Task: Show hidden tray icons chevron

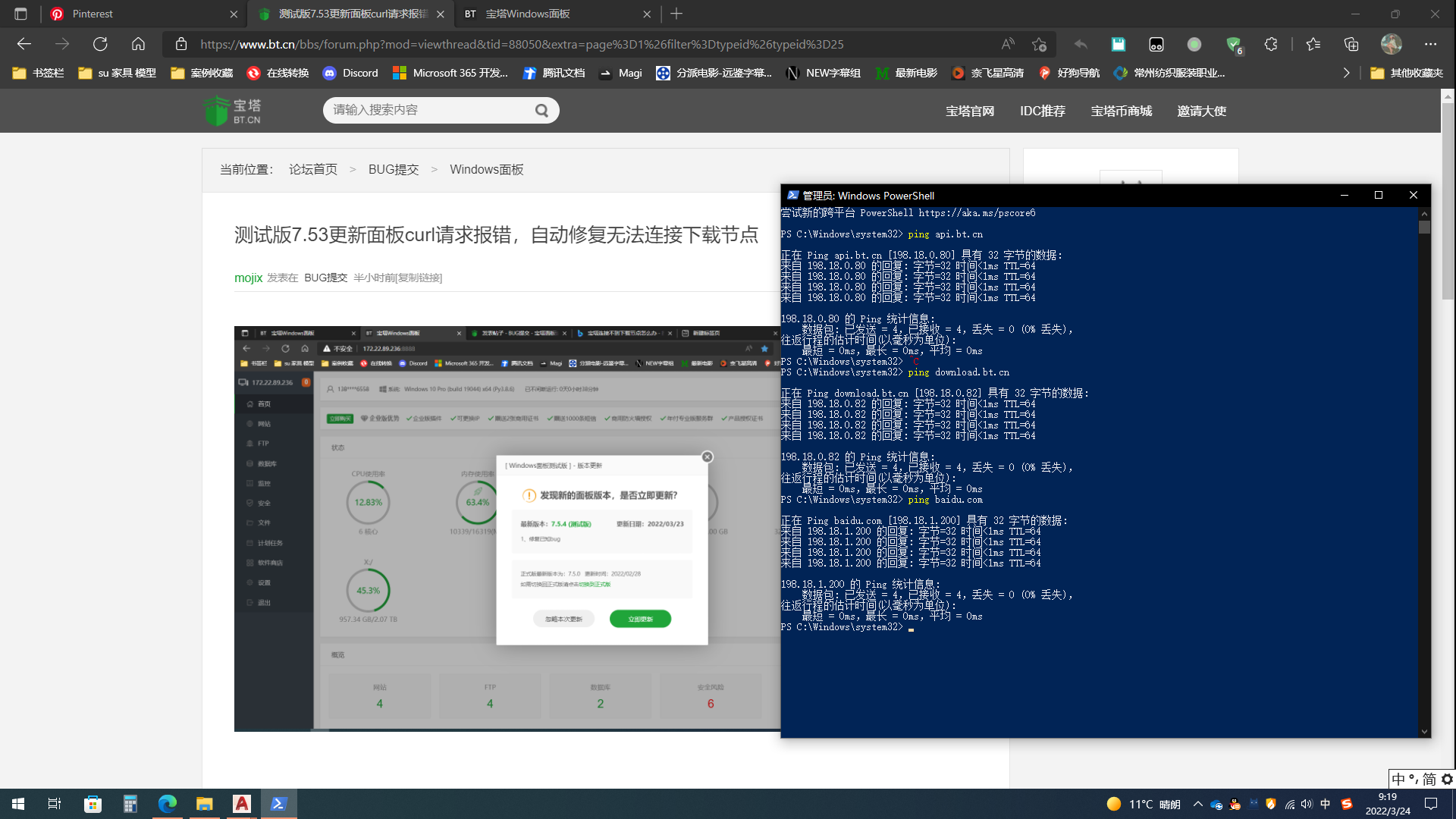Action: [1198, 804]
